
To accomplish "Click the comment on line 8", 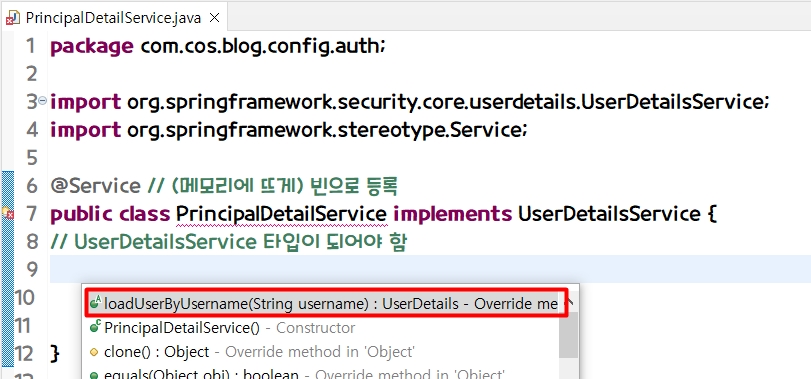I will 229,241.
